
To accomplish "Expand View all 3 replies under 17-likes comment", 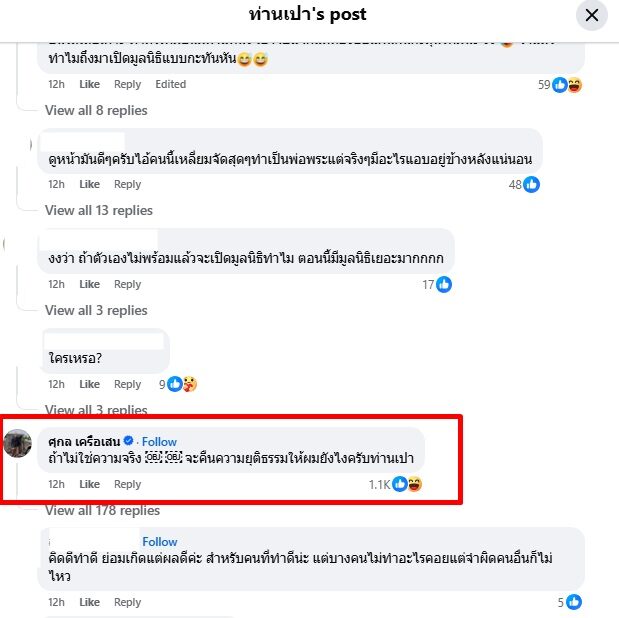I will 96,310.
